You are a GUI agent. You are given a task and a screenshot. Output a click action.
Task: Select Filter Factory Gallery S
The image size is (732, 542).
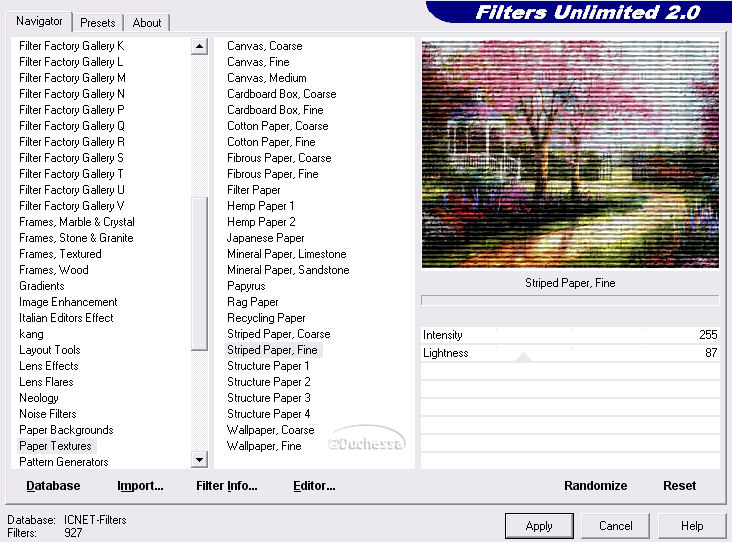71,158
